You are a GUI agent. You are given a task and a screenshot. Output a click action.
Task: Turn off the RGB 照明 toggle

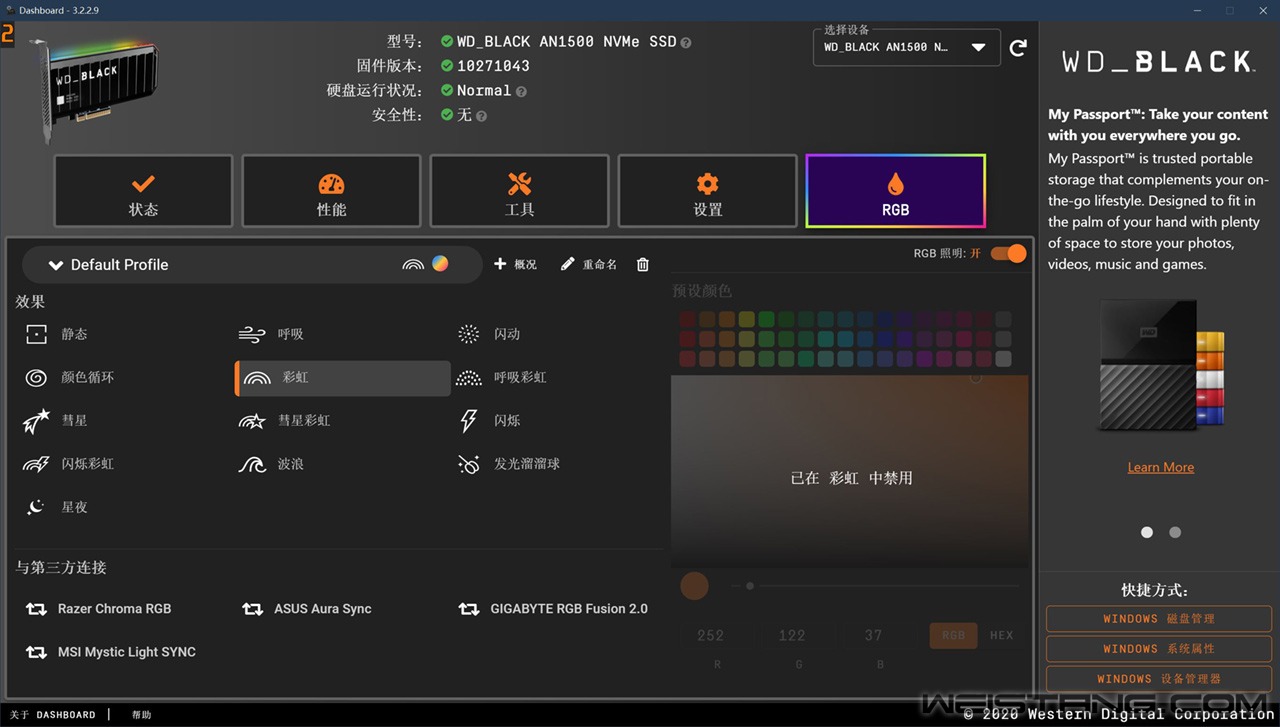click(x=1008, y=253)
